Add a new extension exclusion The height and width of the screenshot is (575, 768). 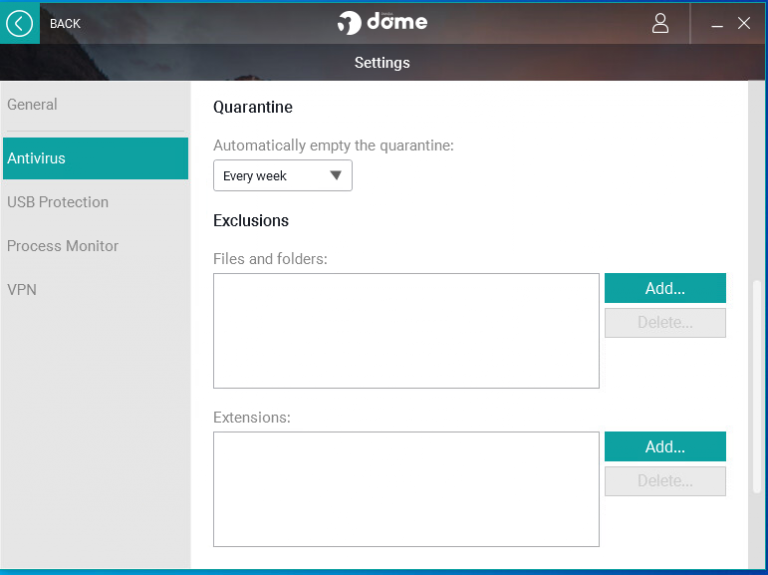pyautogui.click(x=665, y=447)
